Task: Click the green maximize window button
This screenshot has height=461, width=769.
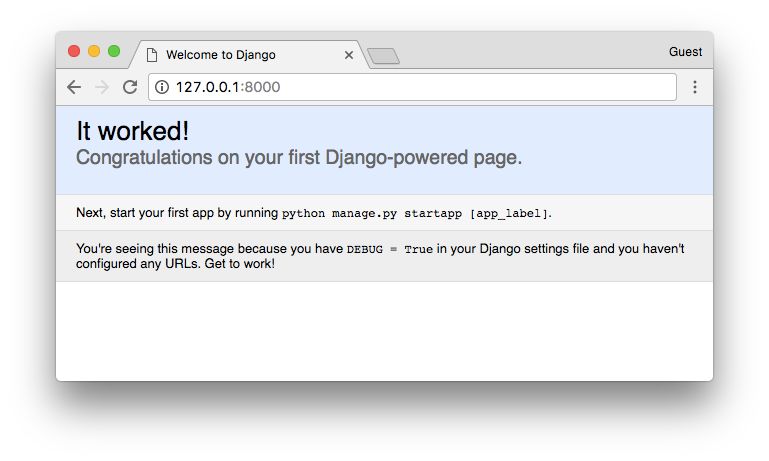Action: (x=114, y=51)
